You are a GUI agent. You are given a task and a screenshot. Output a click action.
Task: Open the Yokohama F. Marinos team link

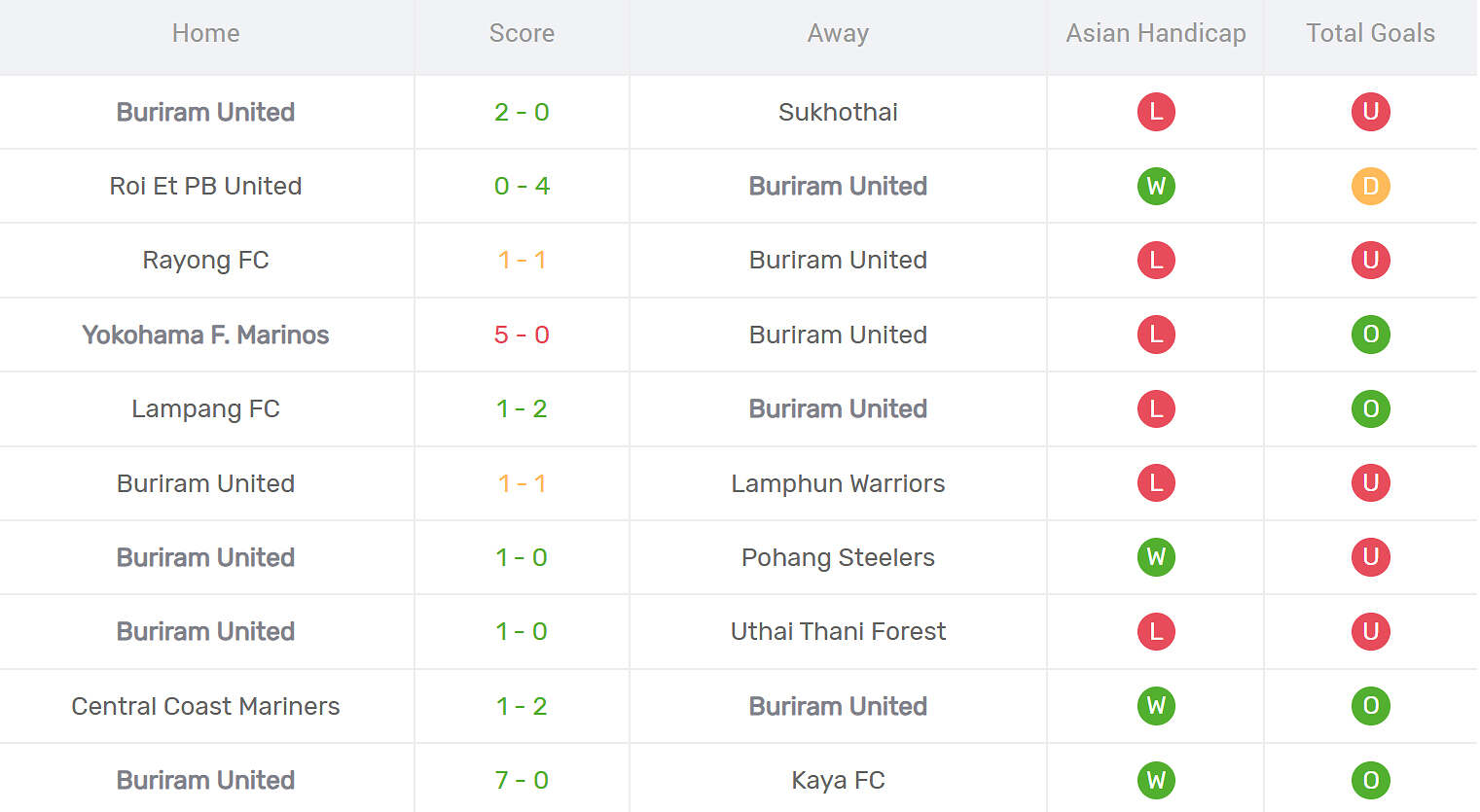pyautogui.click(x=205, y=335)
